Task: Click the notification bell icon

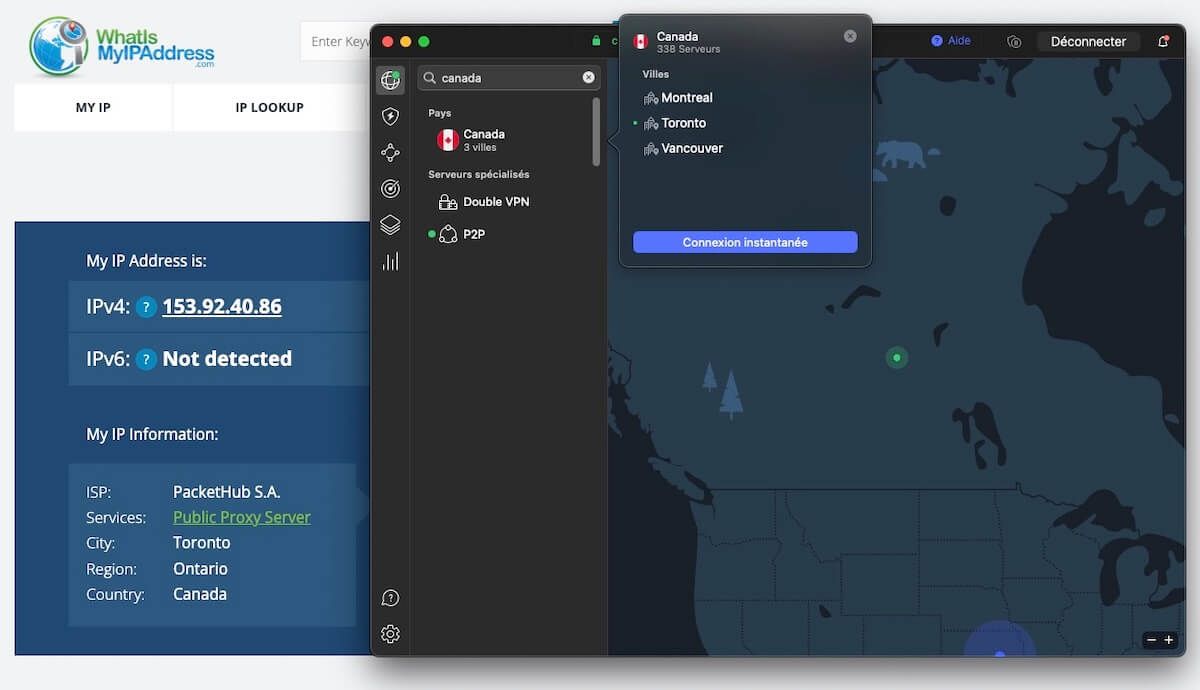Action: coord(1163,41)
